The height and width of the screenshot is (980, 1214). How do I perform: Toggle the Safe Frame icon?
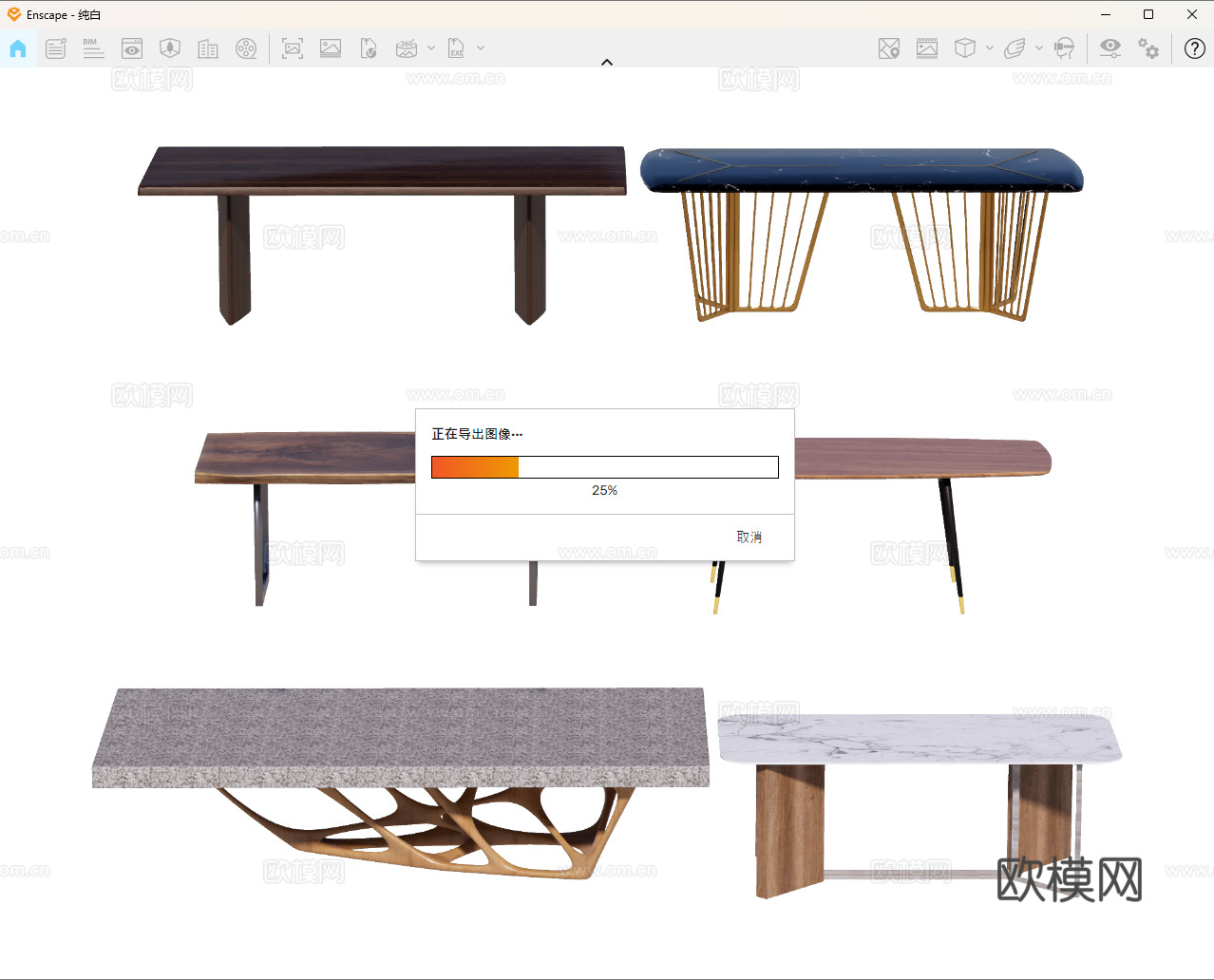(927, 48)
